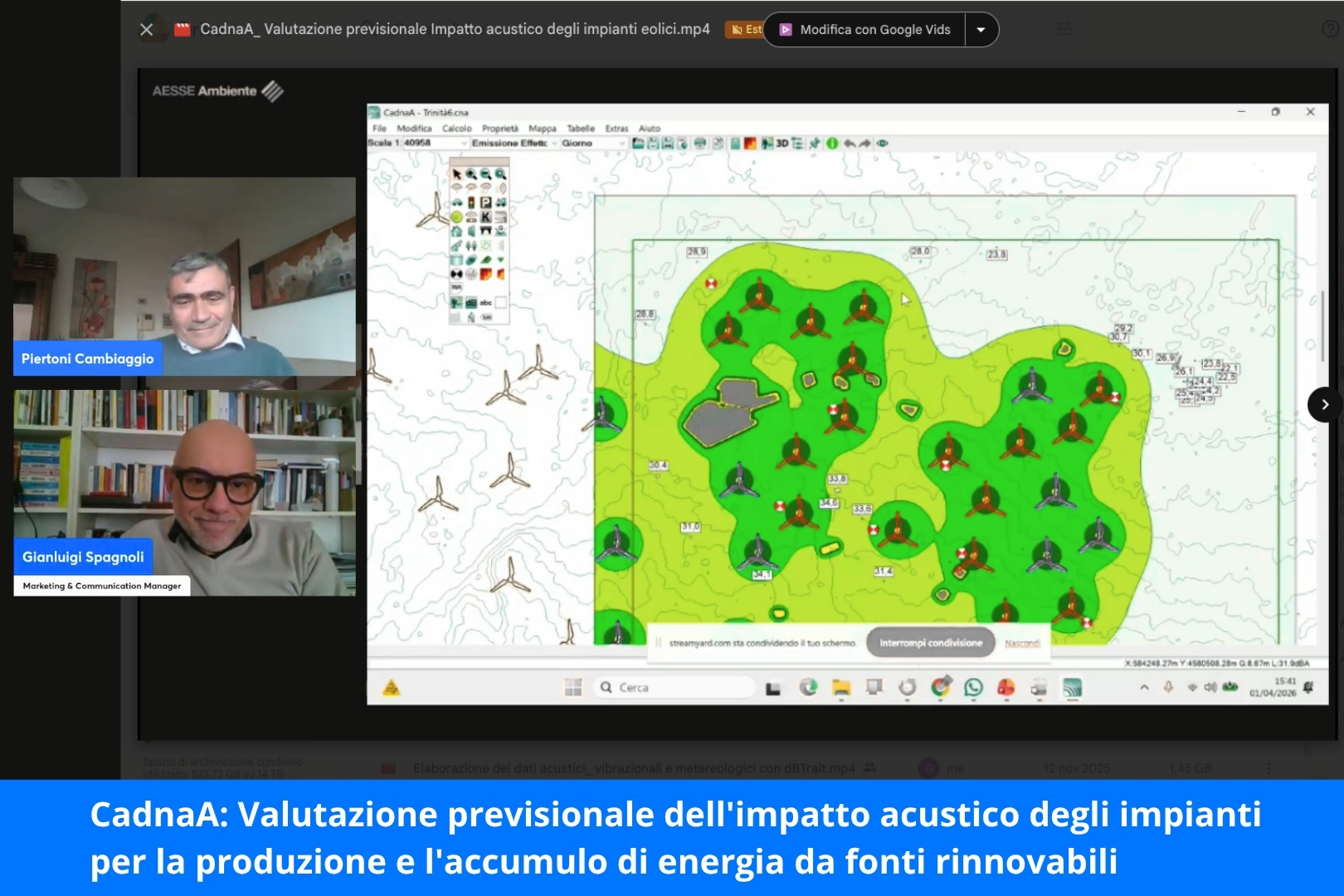Click the 'Cerca' taskbar search field
The width and height of the screenshot is (1344, 896).
pos(674,687)
